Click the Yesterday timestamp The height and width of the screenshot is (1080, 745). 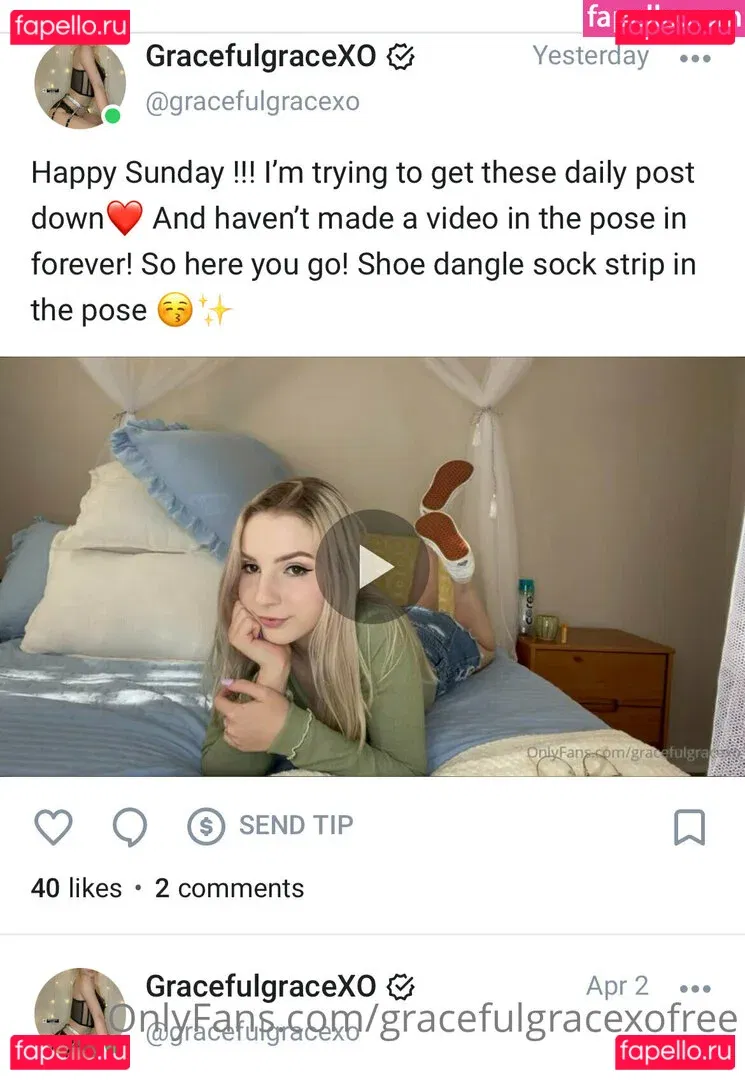pos(591,56)
